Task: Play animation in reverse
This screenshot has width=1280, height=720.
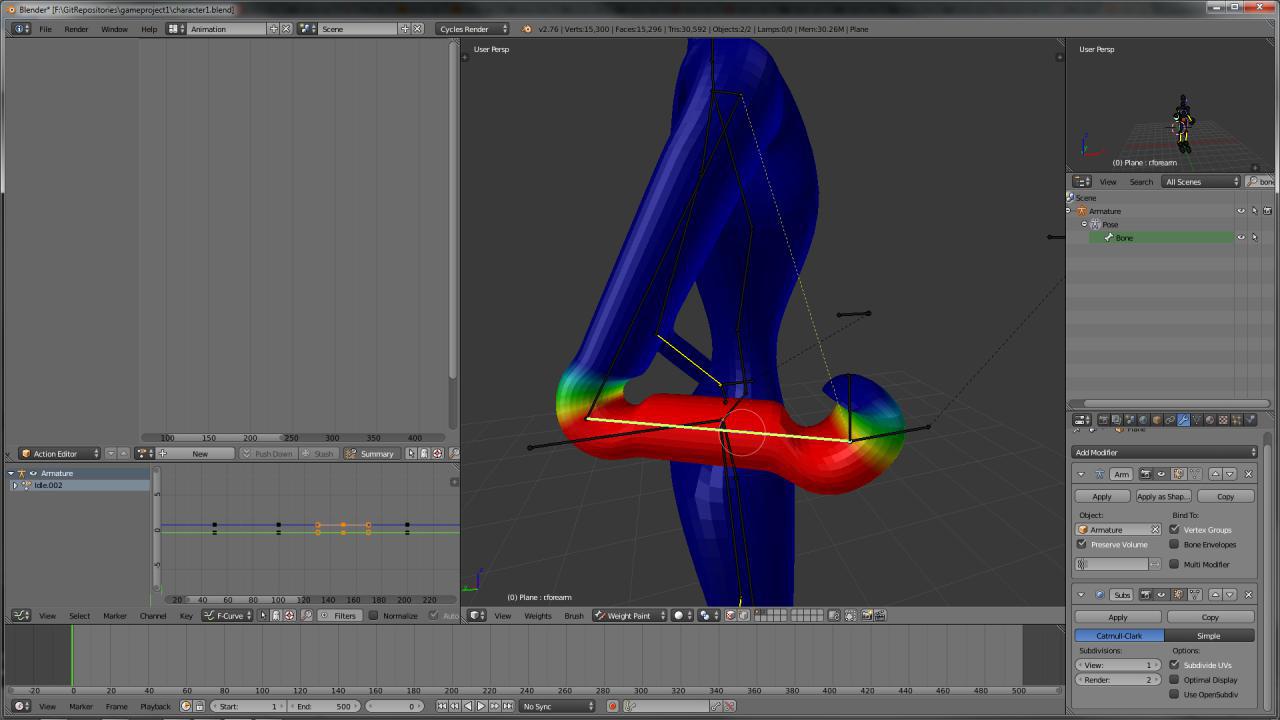Action: point(467,706)
